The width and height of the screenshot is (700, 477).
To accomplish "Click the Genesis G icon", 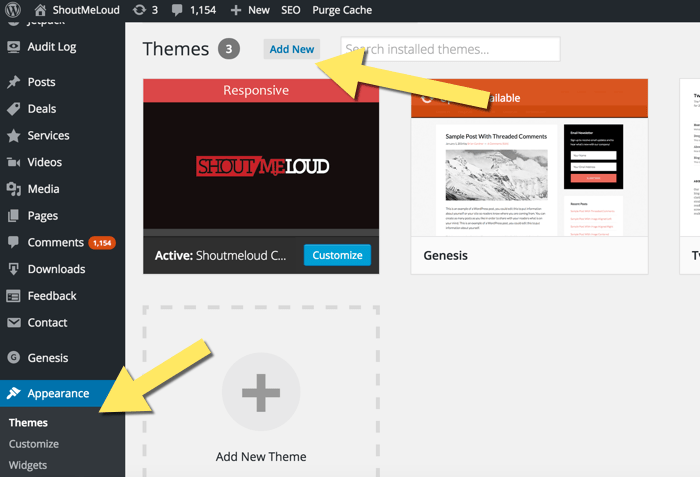I will tap(14, 358).
